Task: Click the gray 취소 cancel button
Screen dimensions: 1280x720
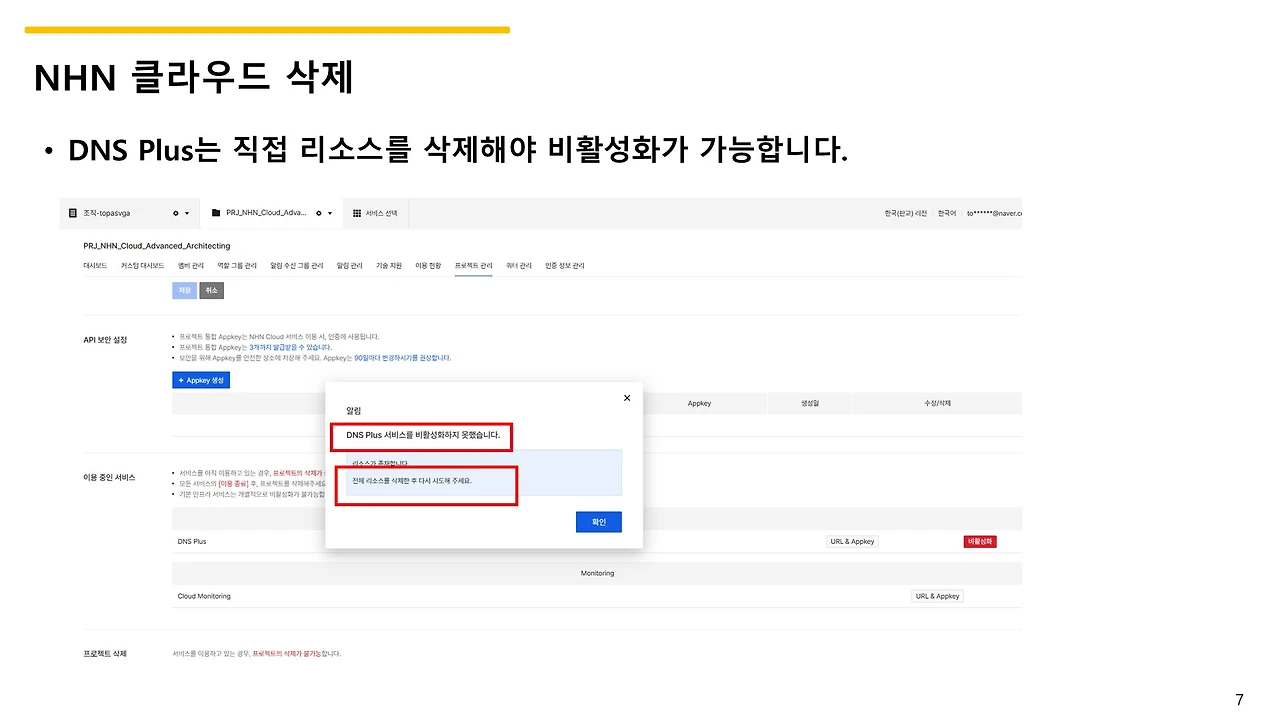Action: pos(211,290)
